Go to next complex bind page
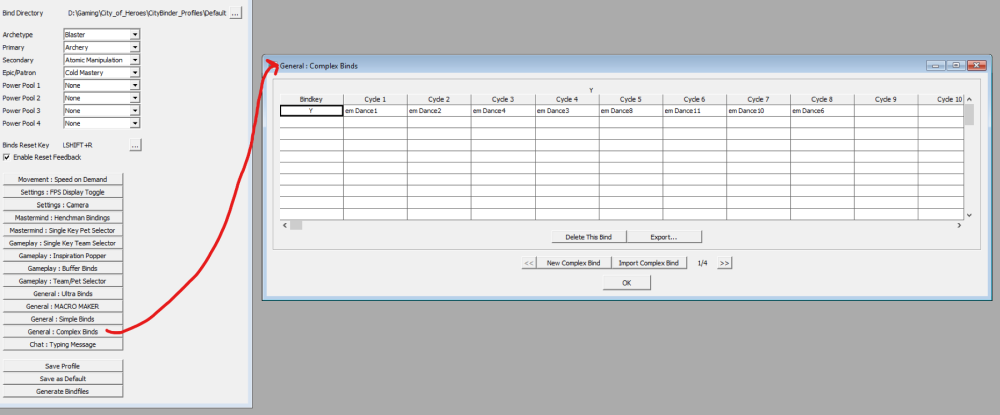Image resolution: width=1000 pixels, height=415 pixels. (725, 263)
